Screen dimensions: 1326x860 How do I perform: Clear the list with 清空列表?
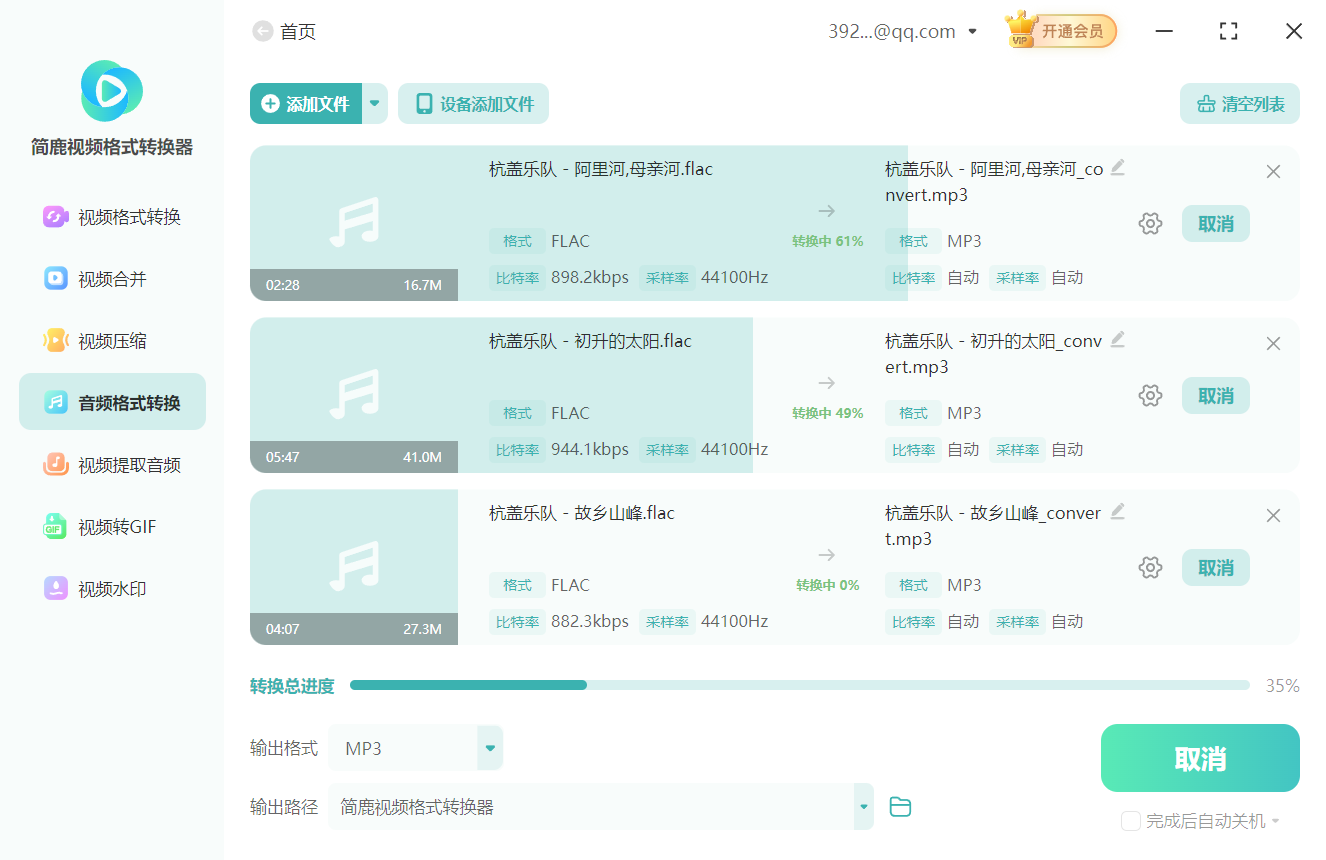(1240, 103)
